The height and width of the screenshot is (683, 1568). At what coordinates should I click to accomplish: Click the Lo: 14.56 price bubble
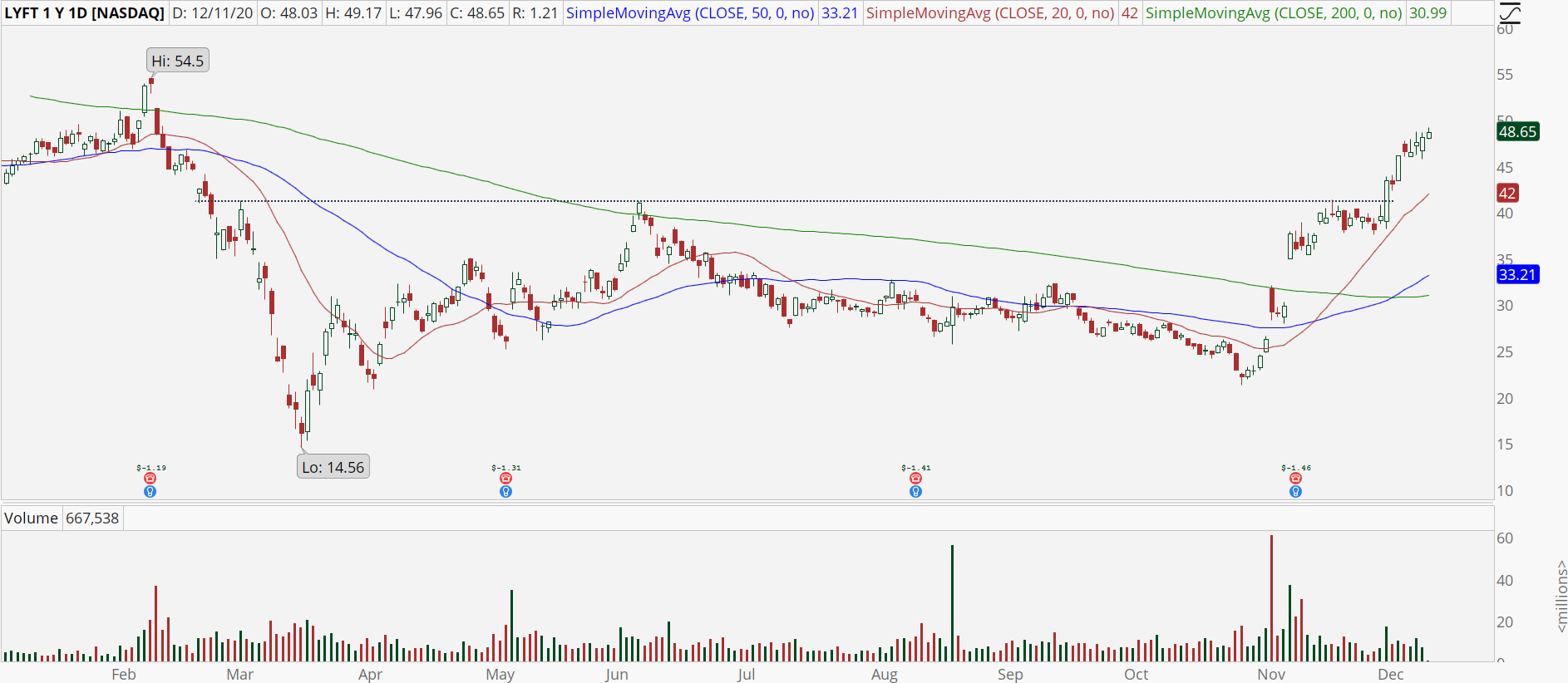333,467
